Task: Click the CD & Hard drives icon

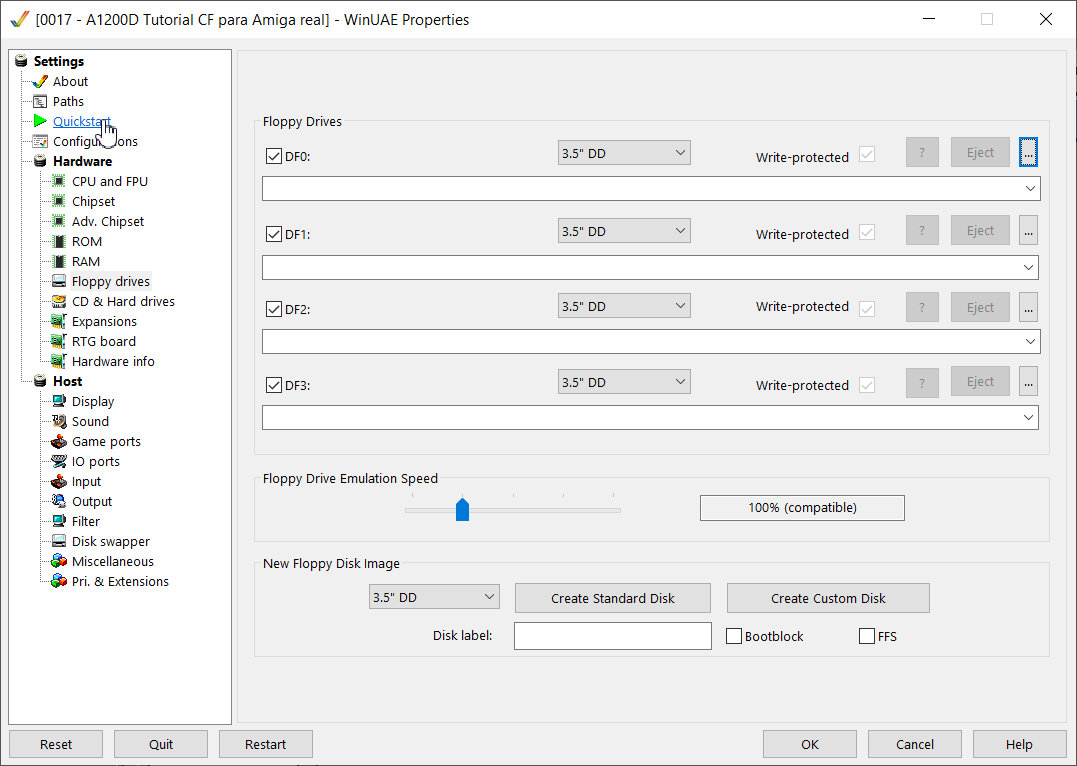Action: point(59,301)
